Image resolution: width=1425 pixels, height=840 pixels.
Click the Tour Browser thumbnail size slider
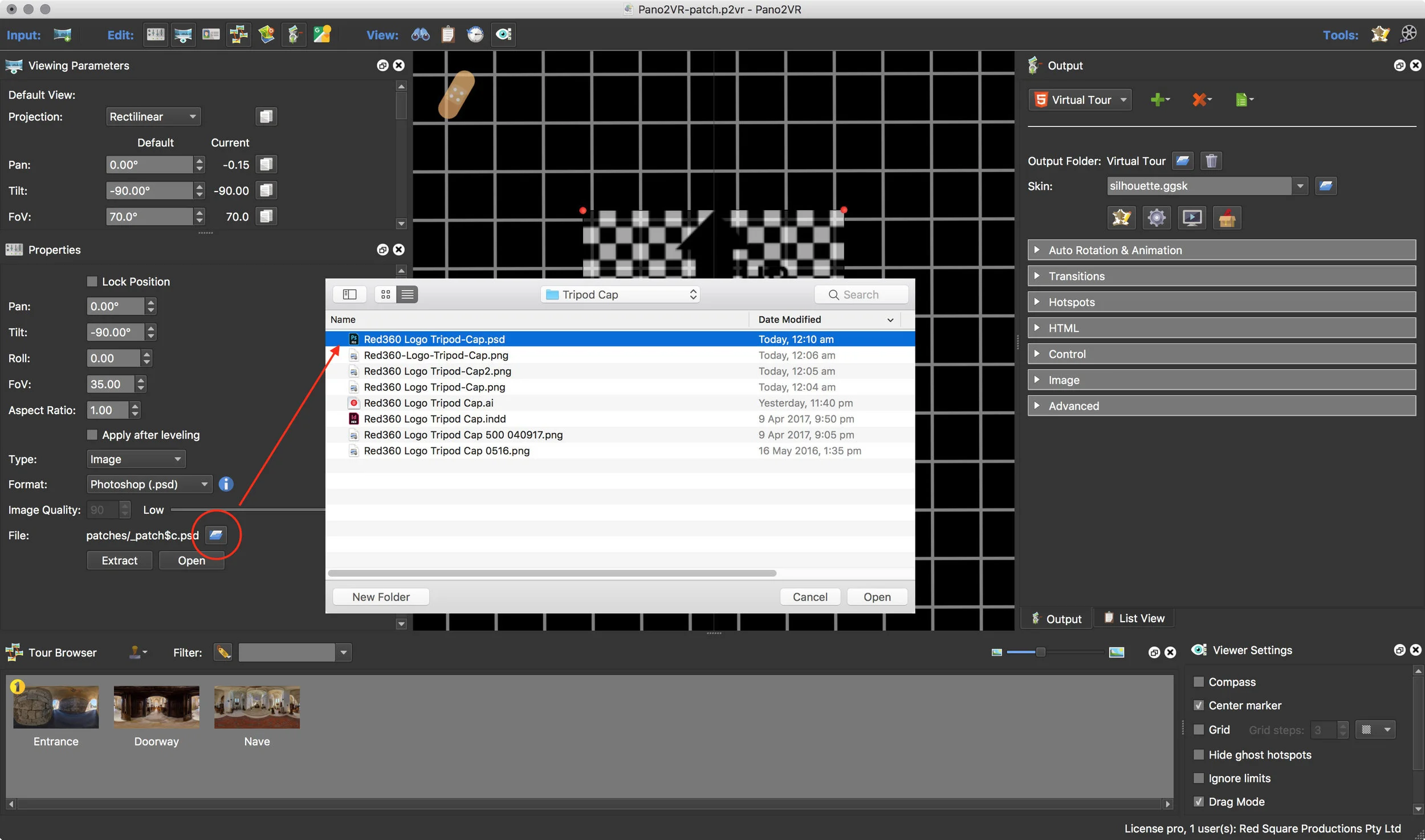1040,652
